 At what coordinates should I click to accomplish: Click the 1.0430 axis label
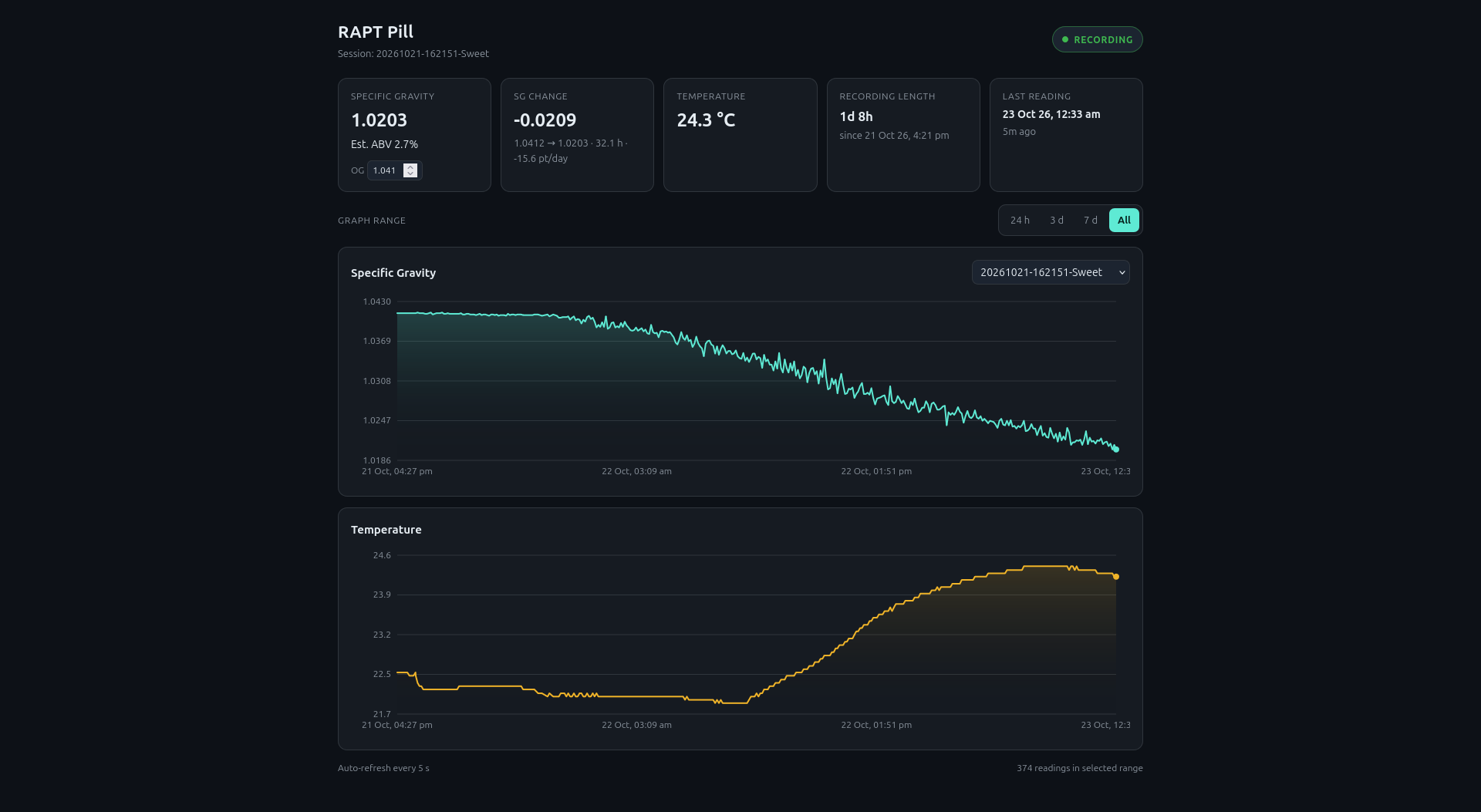click(x=377, y=302)
